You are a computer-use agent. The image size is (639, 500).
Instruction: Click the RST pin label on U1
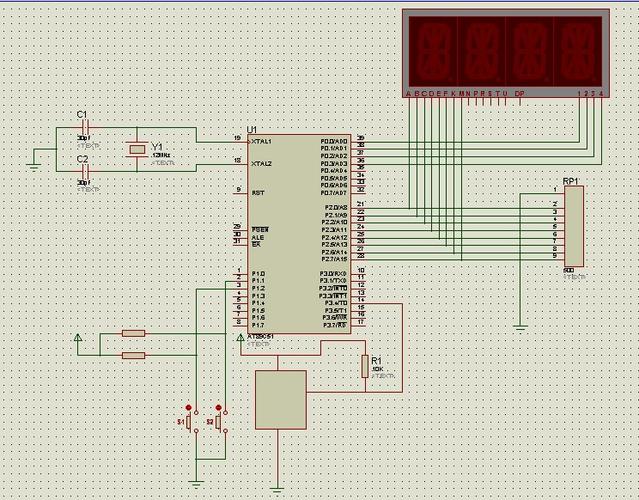point(258,193)
